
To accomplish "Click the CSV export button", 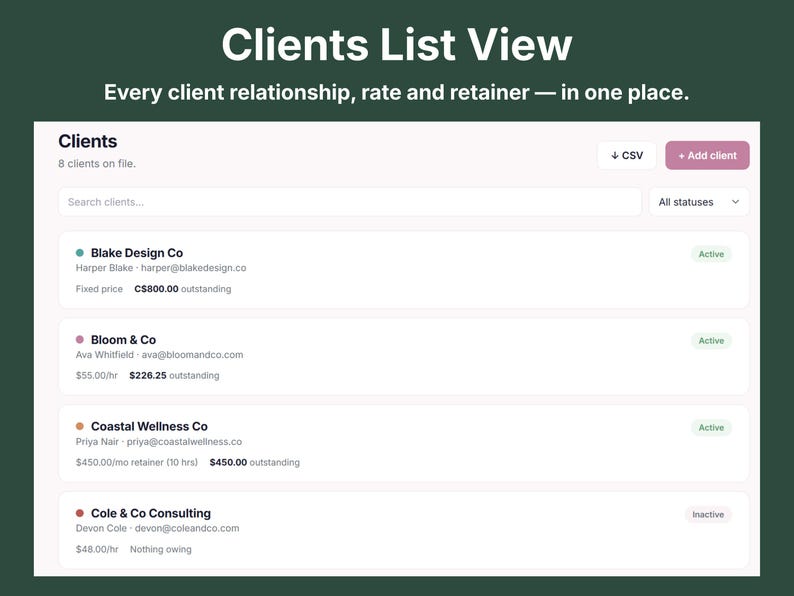I will point(627,155).
